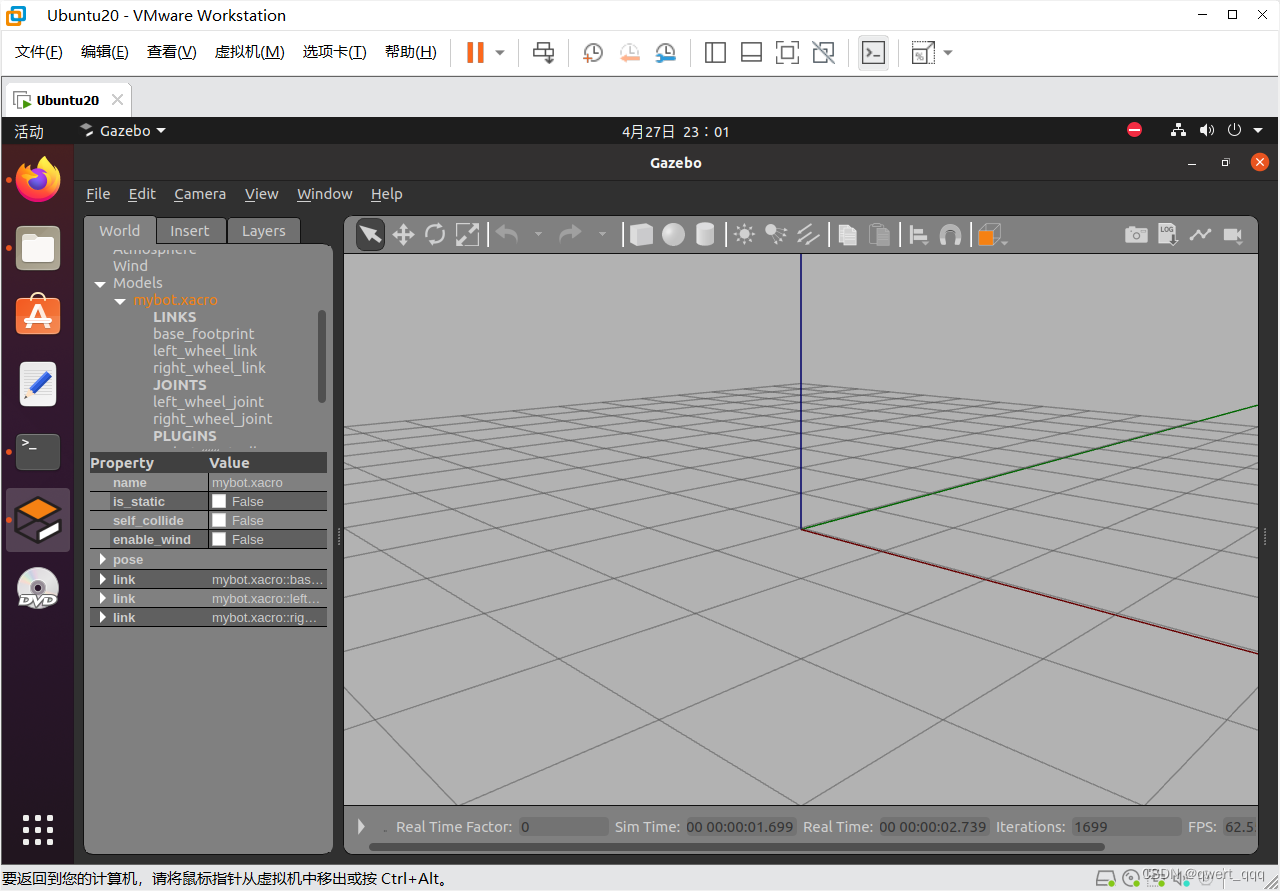Show applications grid in Ubuntu dock
This screenshot has width=1280, height=891.
click(x=38, y=830)
